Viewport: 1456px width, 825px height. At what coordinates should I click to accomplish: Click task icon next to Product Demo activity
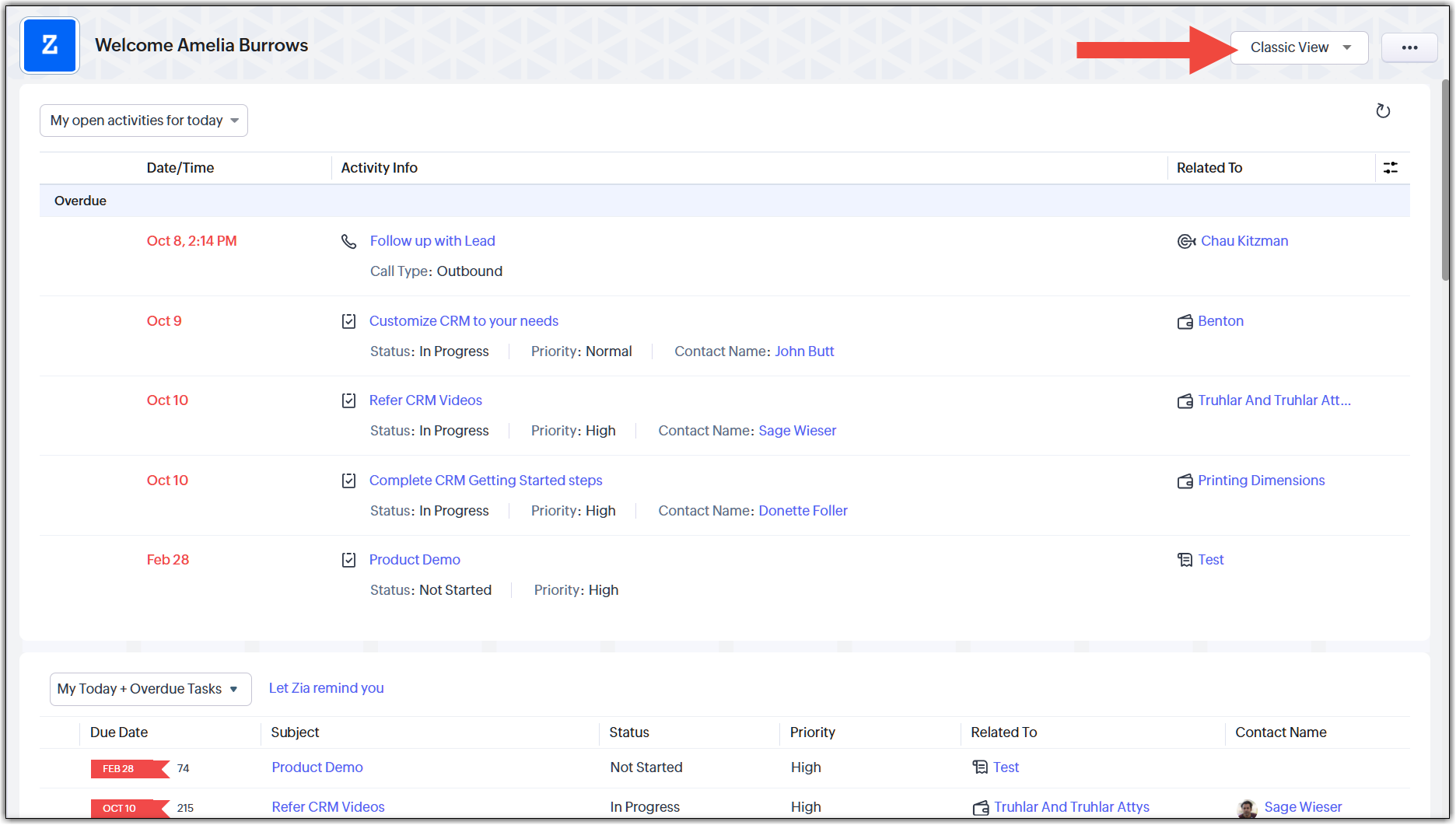349,560
